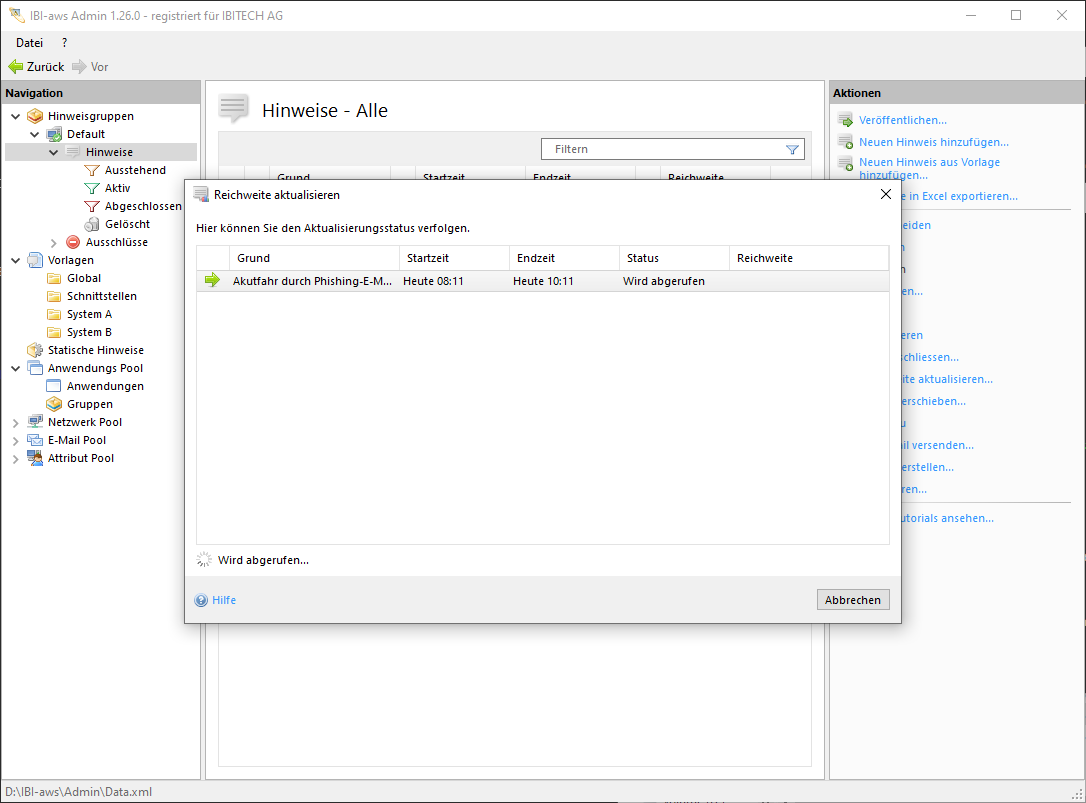1086x803 pixels.
Task: Click the green Zurück back arrow
Action: tap(15, 67)
